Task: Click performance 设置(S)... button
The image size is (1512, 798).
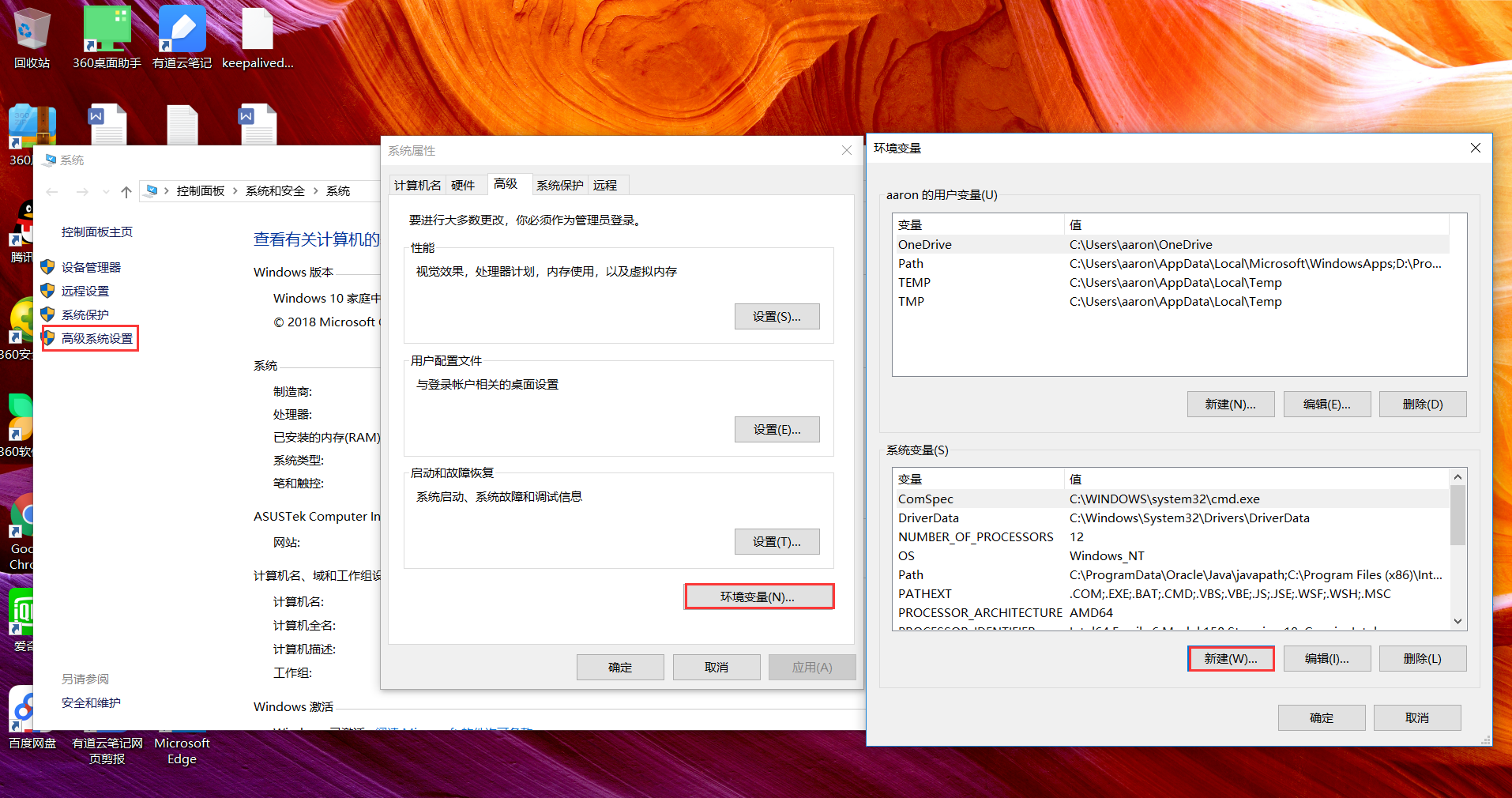Action: click(777, 316)
